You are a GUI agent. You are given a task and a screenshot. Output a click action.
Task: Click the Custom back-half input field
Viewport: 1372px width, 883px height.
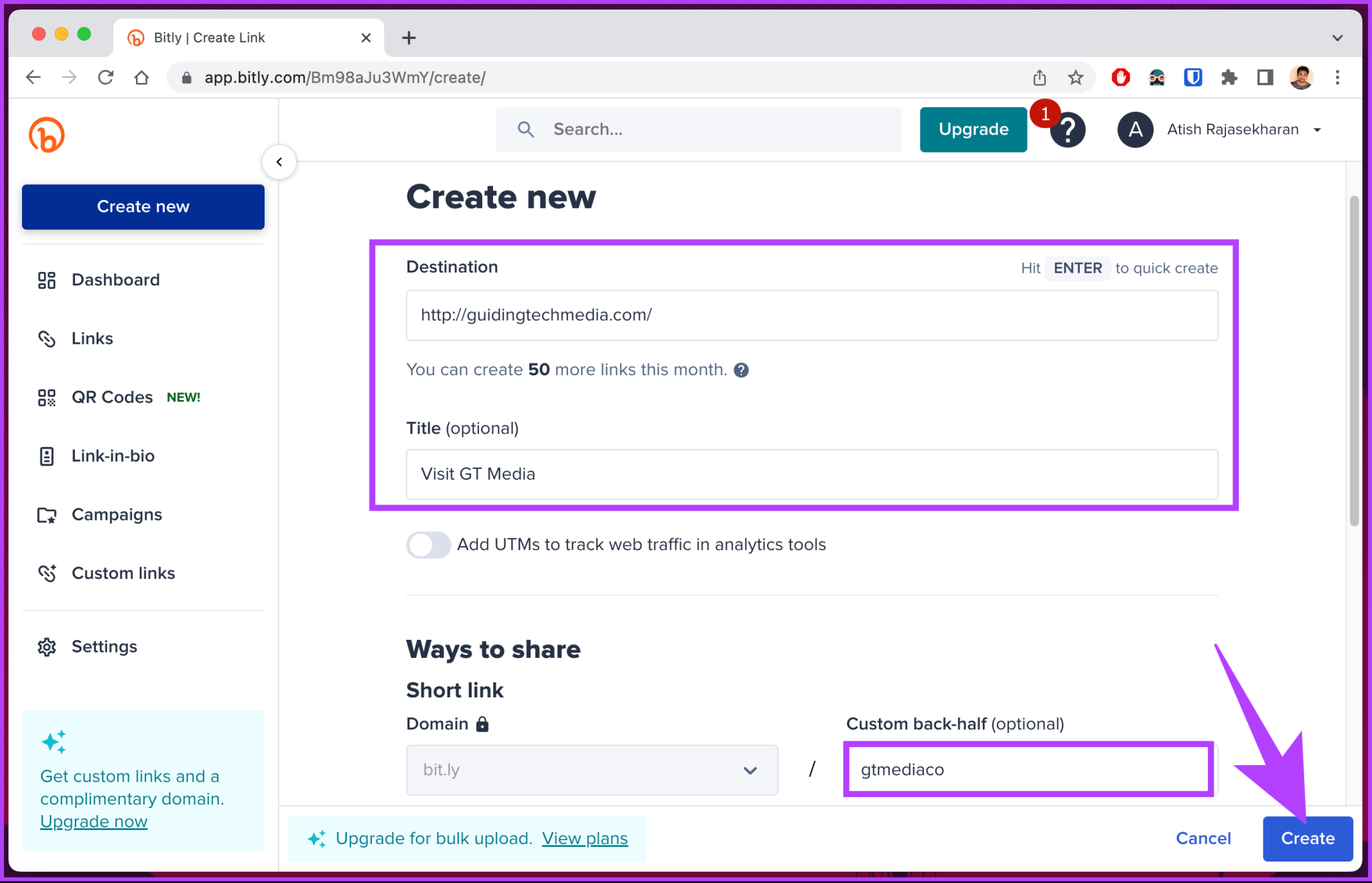[x=1028, y=770]
